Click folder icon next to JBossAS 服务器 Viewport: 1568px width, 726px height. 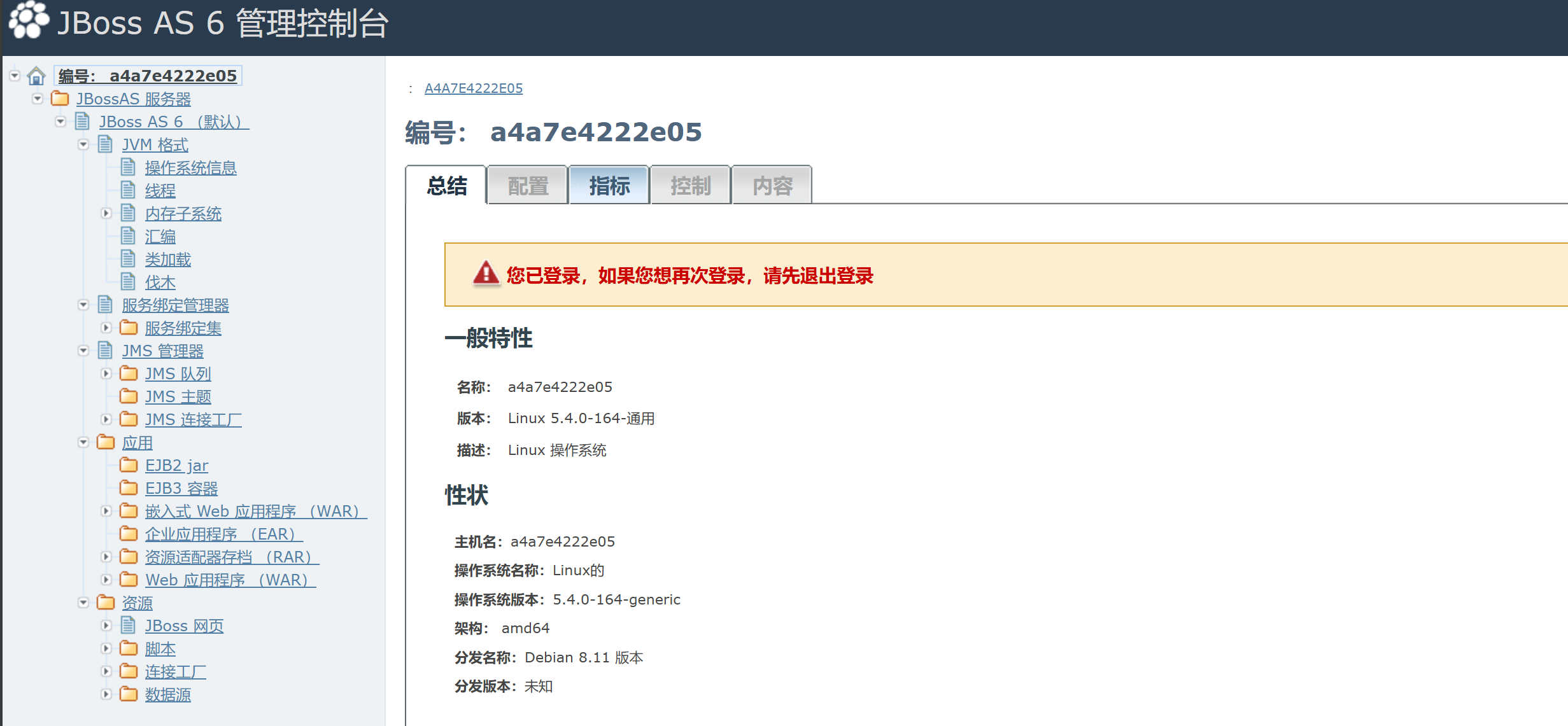pyautogui.click(x=60, y=99)
